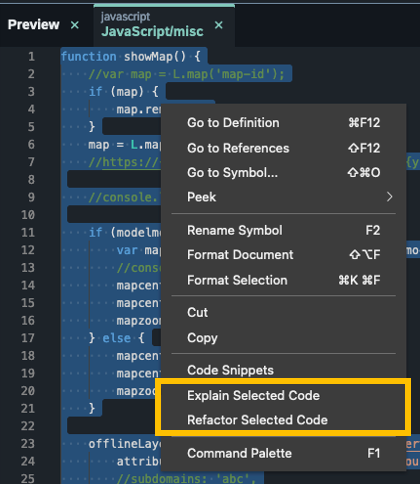
Task: Close the JavaScript/misc tab
Action: 219,25
